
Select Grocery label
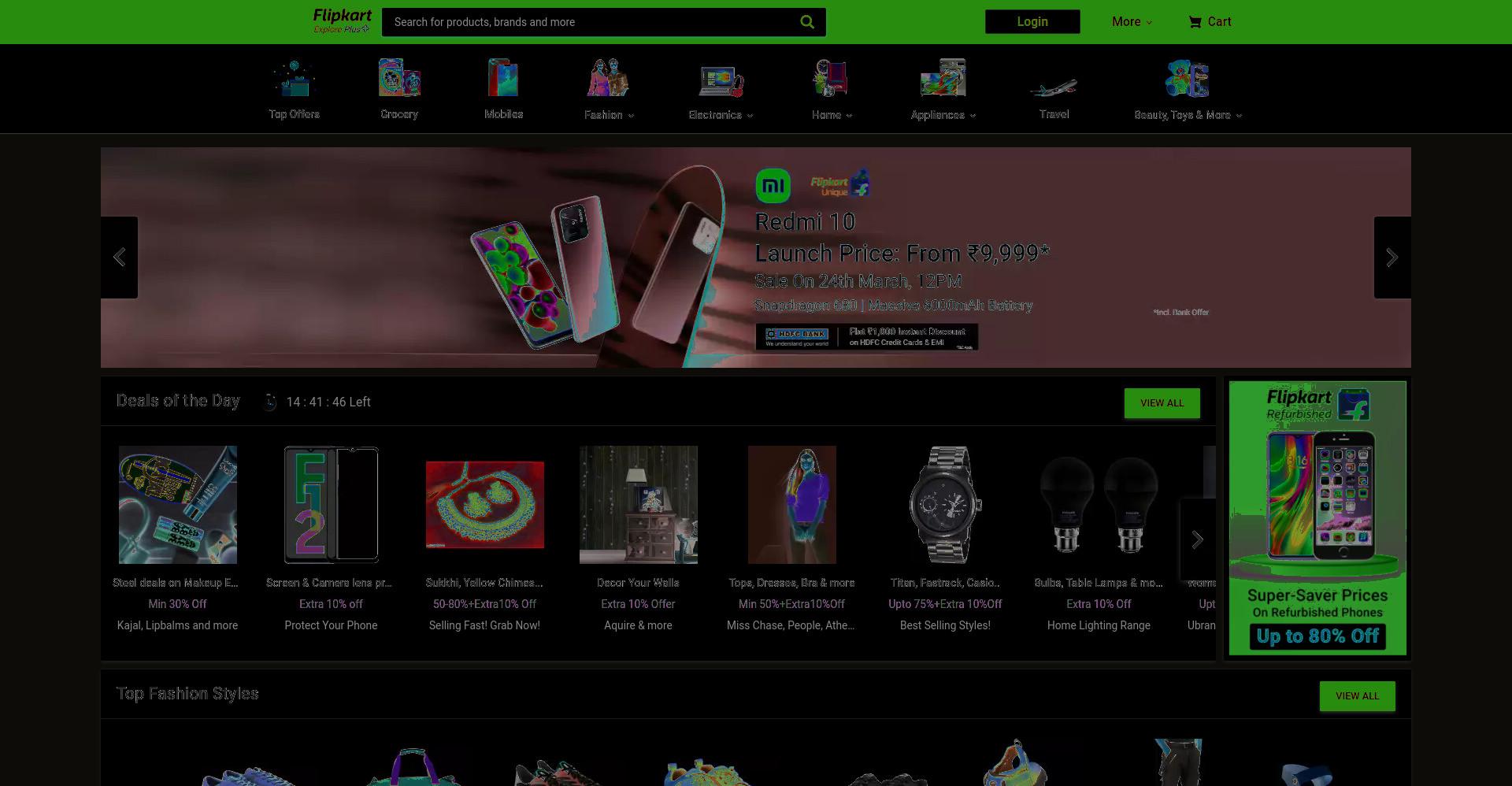pyautogui.click(x=399, y=114)
